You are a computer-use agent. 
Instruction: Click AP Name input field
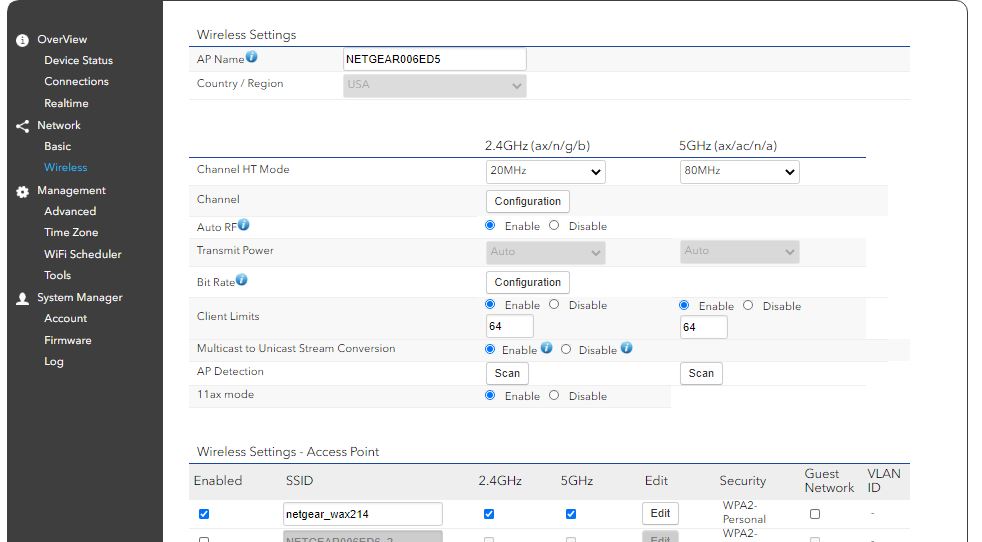(x=435, y=60)
